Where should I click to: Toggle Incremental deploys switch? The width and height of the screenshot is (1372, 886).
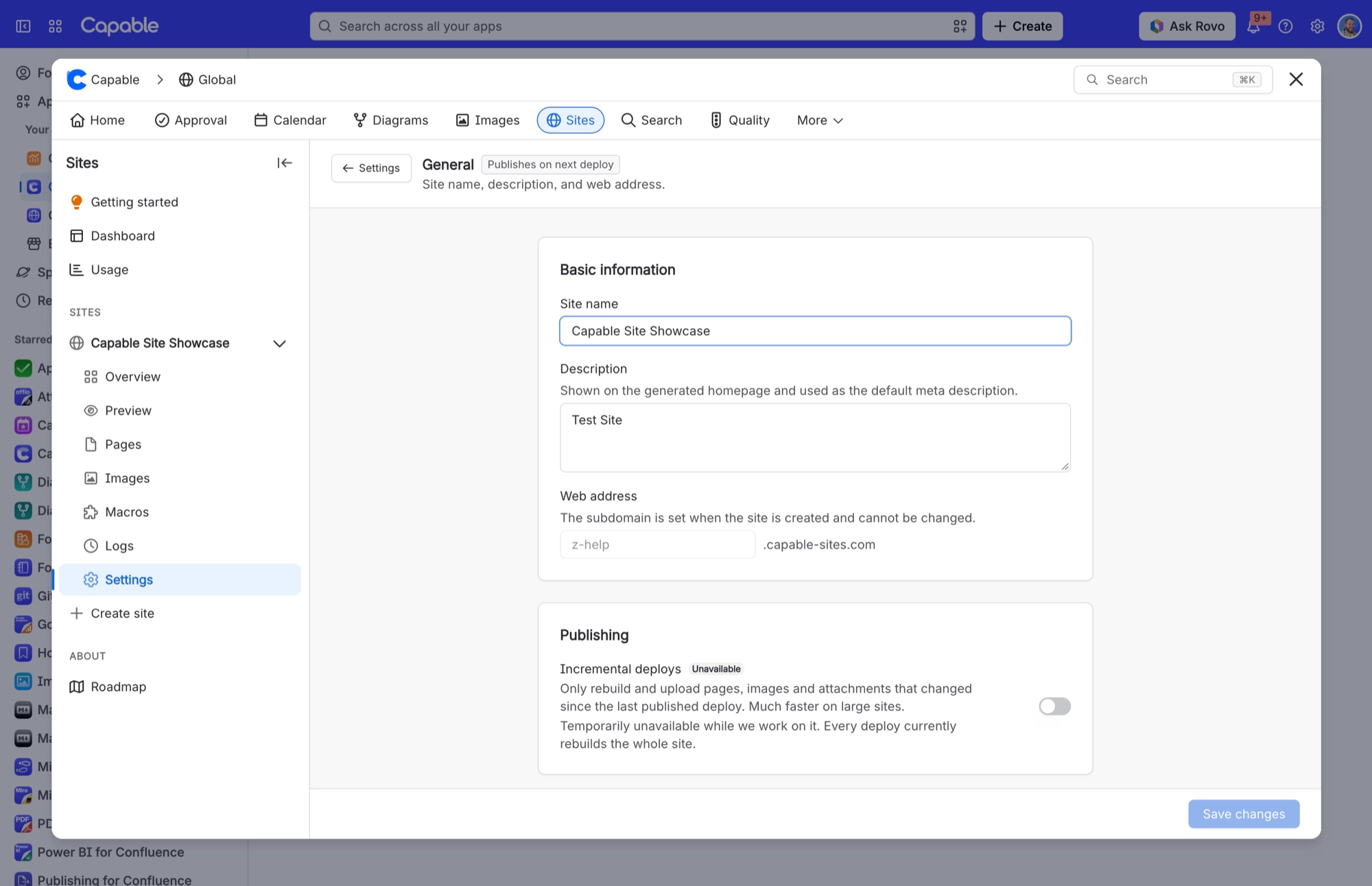1054,706
